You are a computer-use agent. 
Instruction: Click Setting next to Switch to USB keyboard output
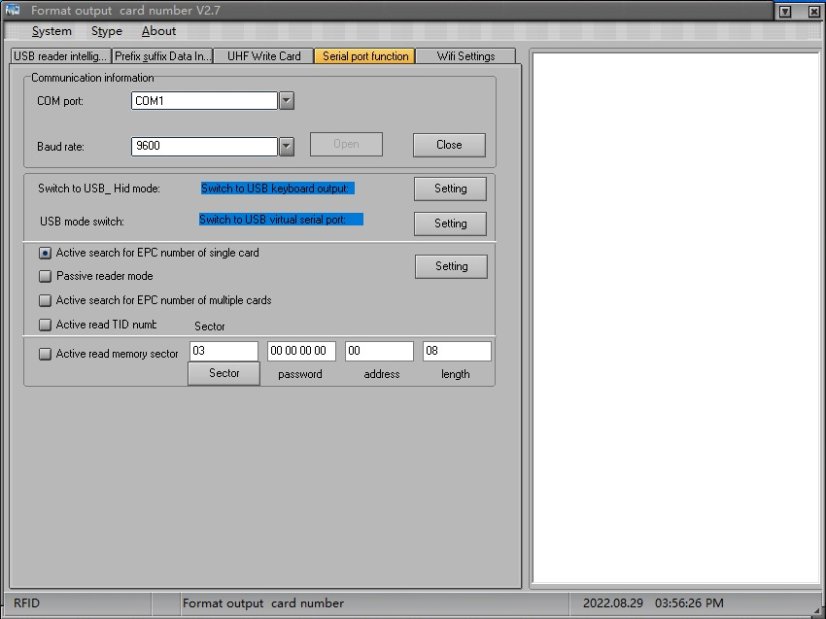(448, 188)
